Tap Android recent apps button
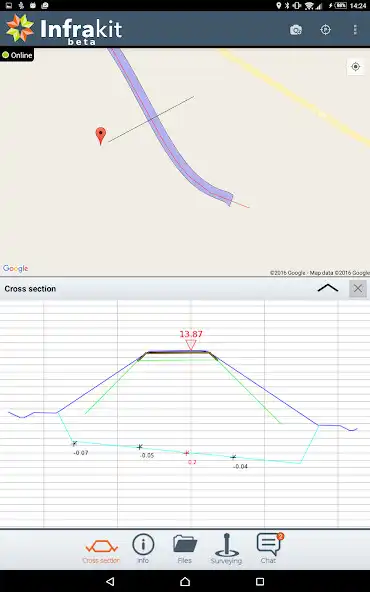The width and height of the screenshot is (370, 592). [260, 581]
